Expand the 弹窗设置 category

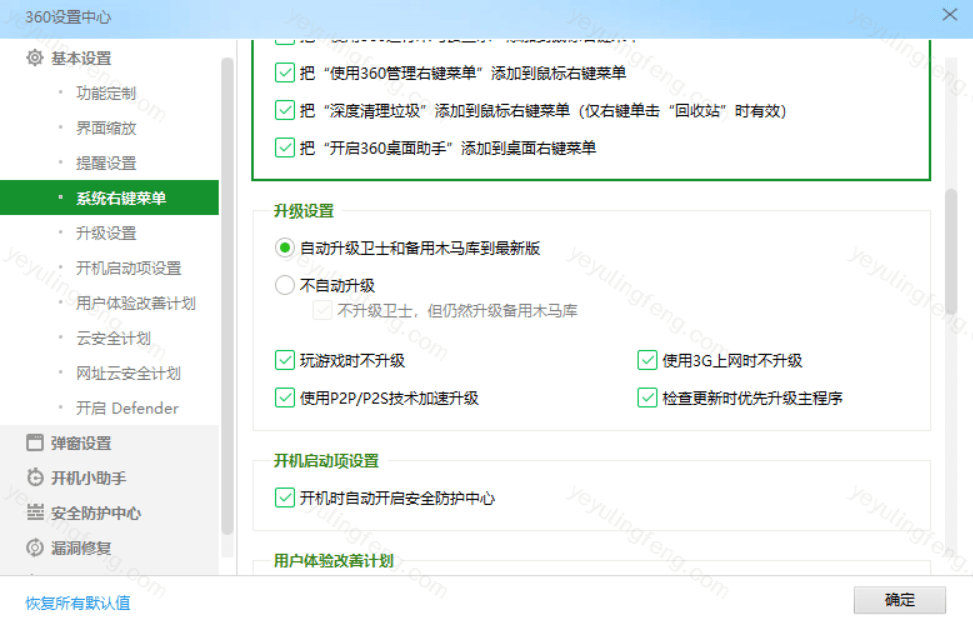(81, 443)
